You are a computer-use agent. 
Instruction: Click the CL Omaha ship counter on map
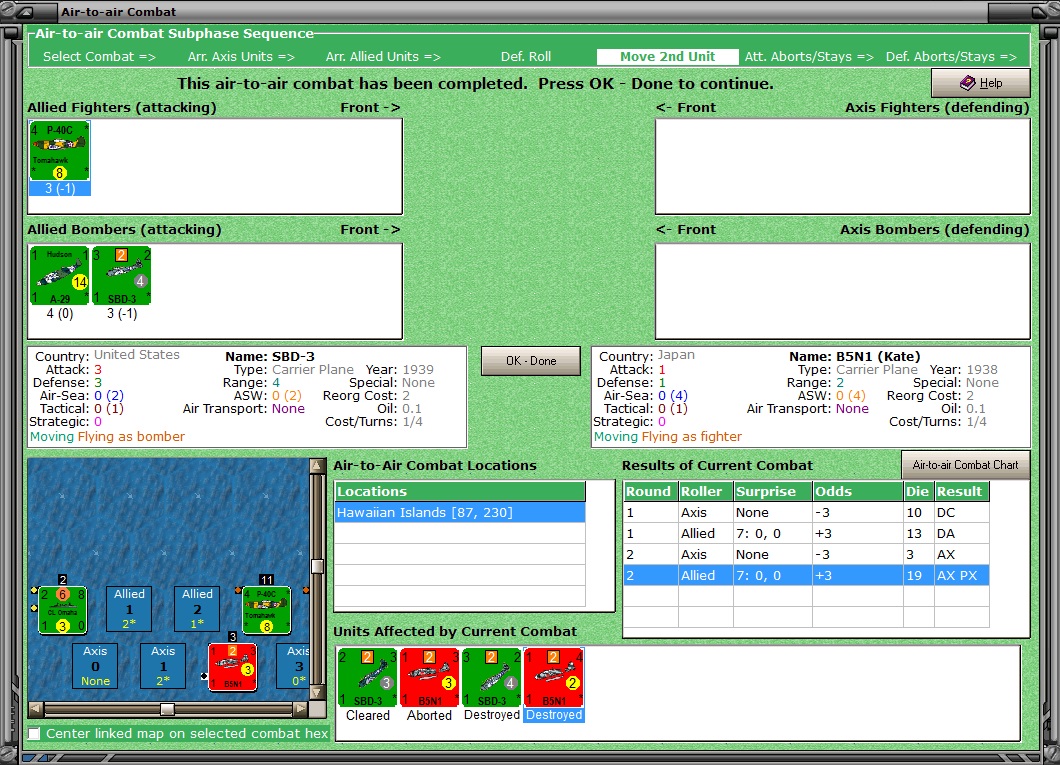click(62, 610)
